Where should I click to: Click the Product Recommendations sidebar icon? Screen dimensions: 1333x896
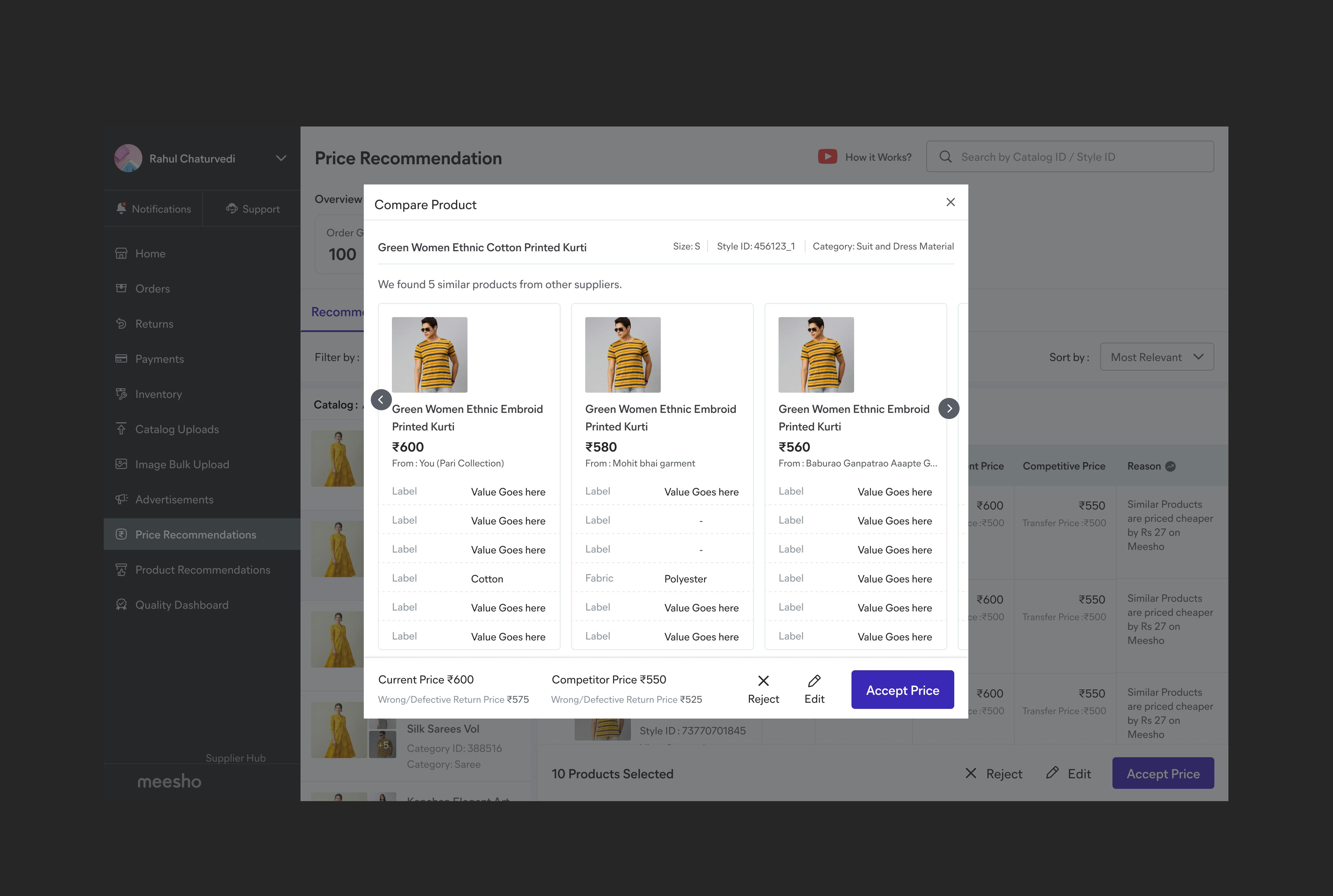pos(121,570)
